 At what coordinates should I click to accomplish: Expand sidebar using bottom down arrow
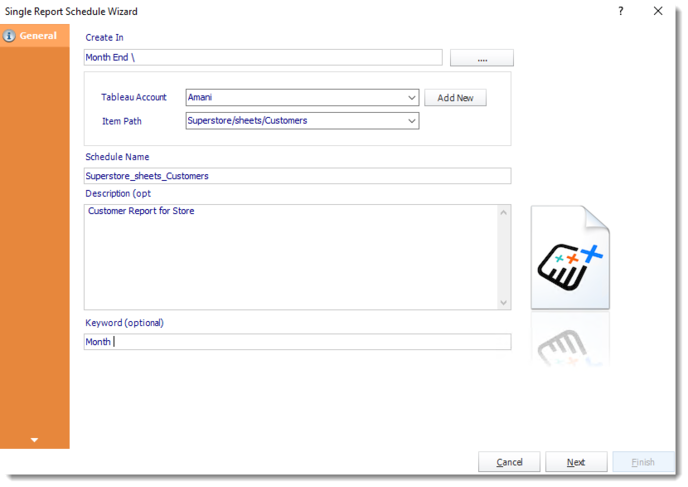pyautogui.click(x=34, y=440)
